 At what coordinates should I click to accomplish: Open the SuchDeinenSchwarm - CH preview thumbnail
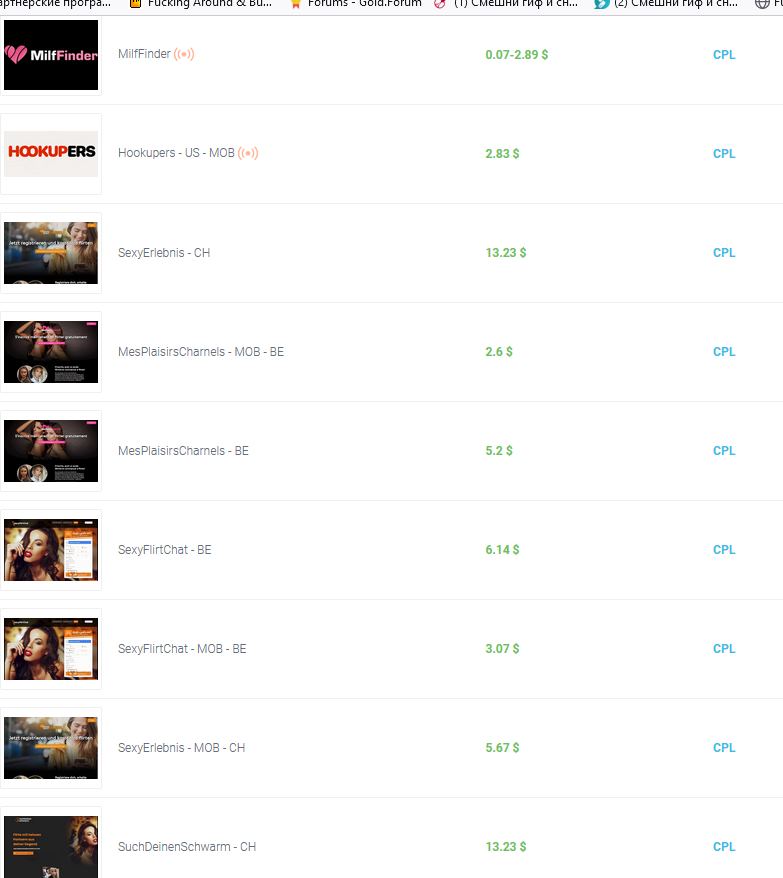pyautogui.click(x=51, y=847)
